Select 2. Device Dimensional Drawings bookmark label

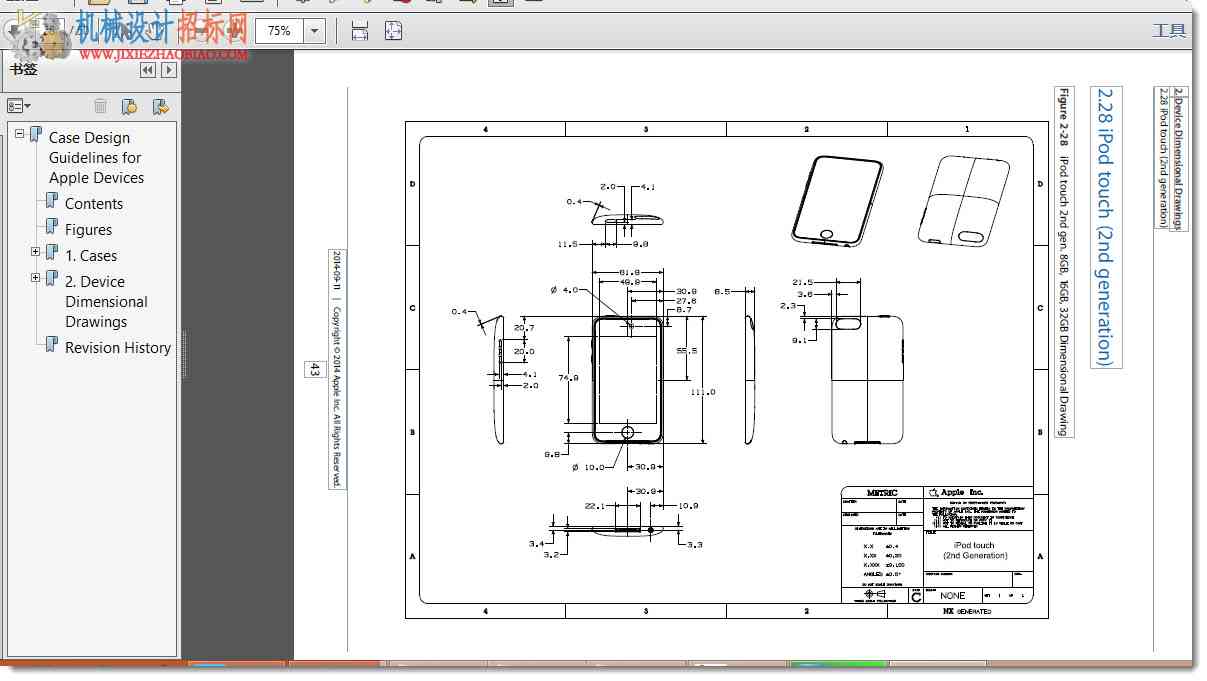coord(106,302)
